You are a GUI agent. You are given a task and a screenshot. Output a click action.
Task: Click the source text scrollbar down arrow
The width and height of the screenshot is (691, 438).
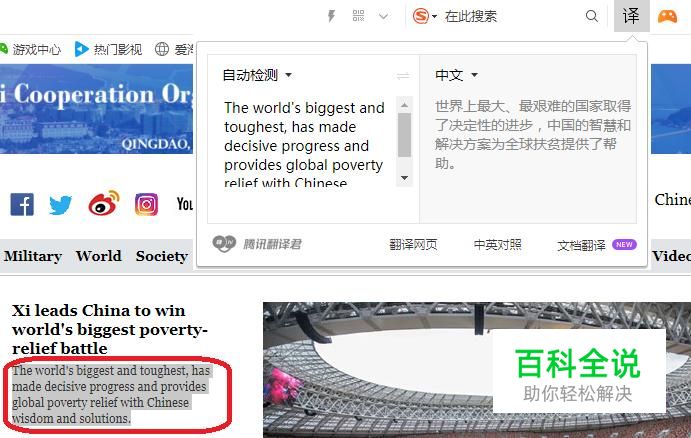tap(404, 178)
